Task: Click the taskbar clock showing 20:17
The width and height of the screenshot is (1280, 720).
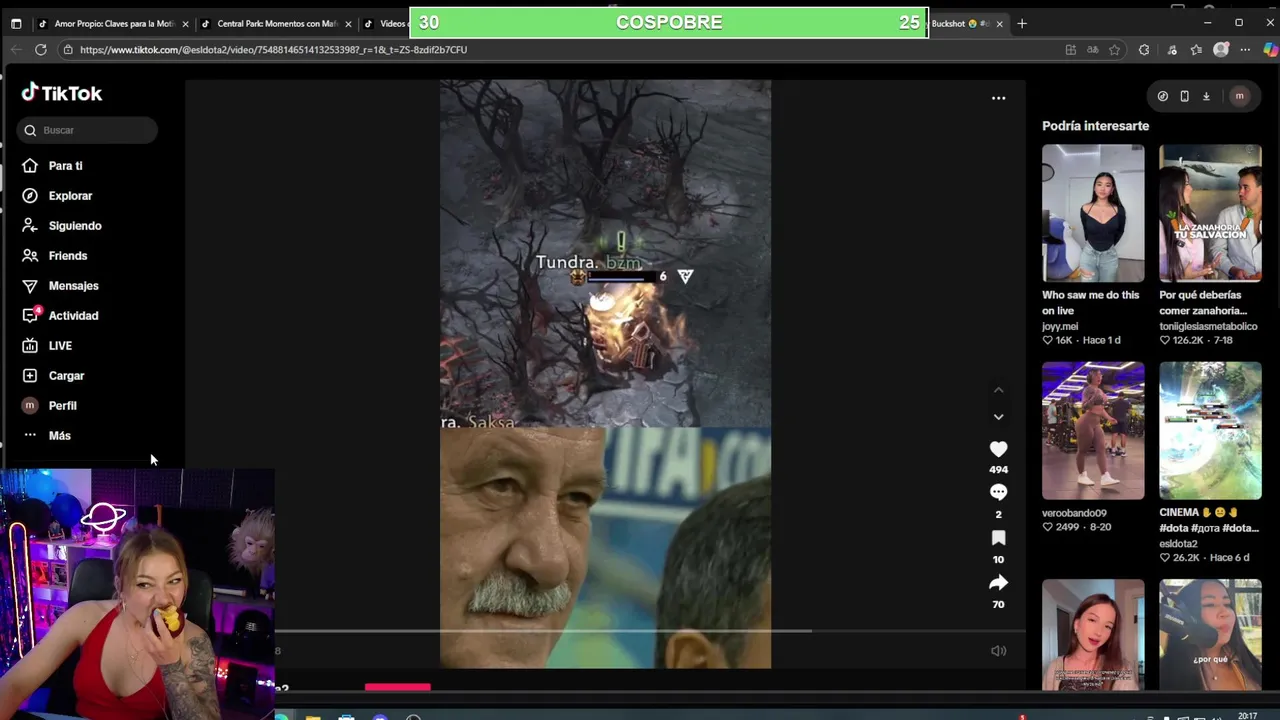Action: [1247, 716]
